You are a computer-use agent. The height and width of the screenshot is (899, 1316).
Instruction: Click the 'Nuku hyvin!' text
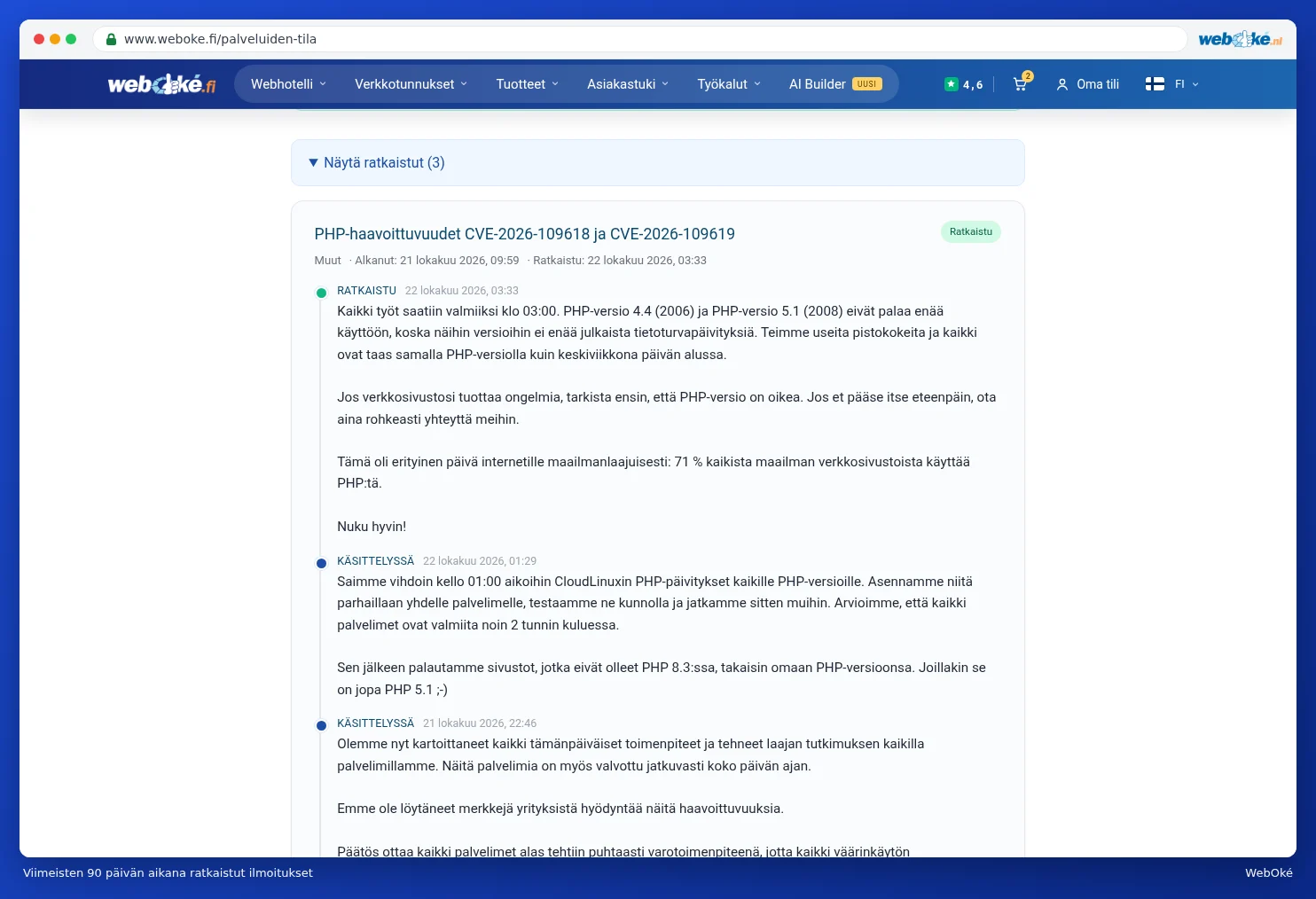pos(372,527)
